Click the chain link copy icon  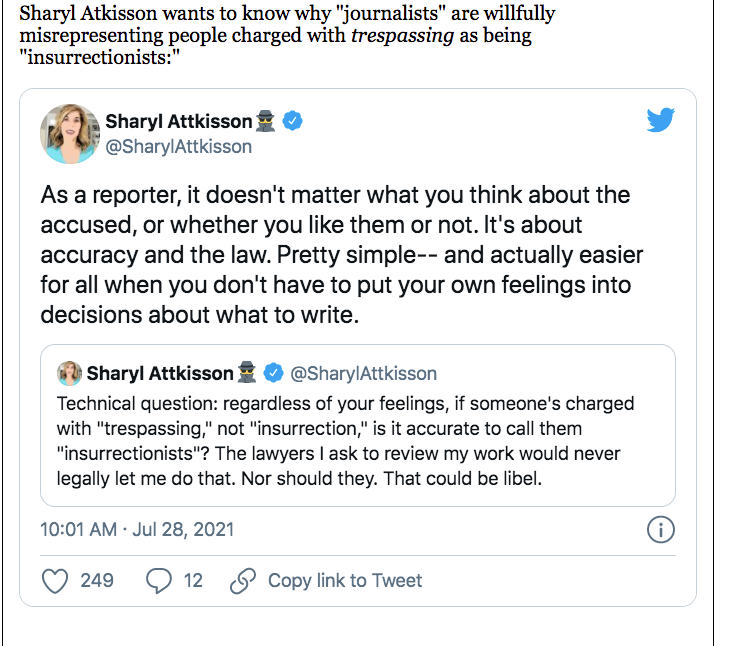coord(243,581)
